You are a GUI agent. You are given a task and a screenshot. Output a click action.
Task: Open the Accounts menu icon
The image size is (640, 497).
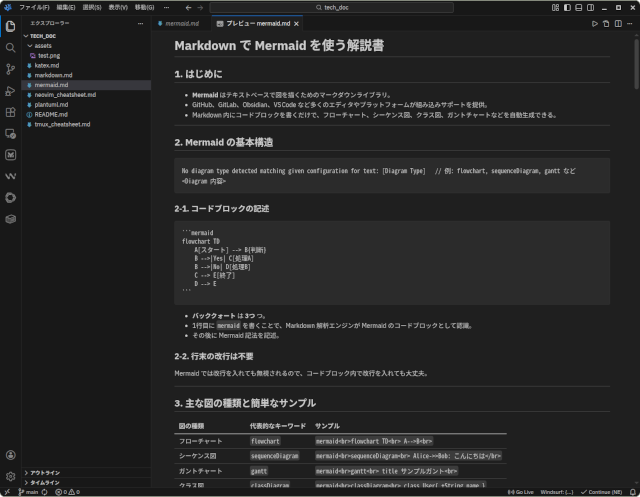(10, 455)
